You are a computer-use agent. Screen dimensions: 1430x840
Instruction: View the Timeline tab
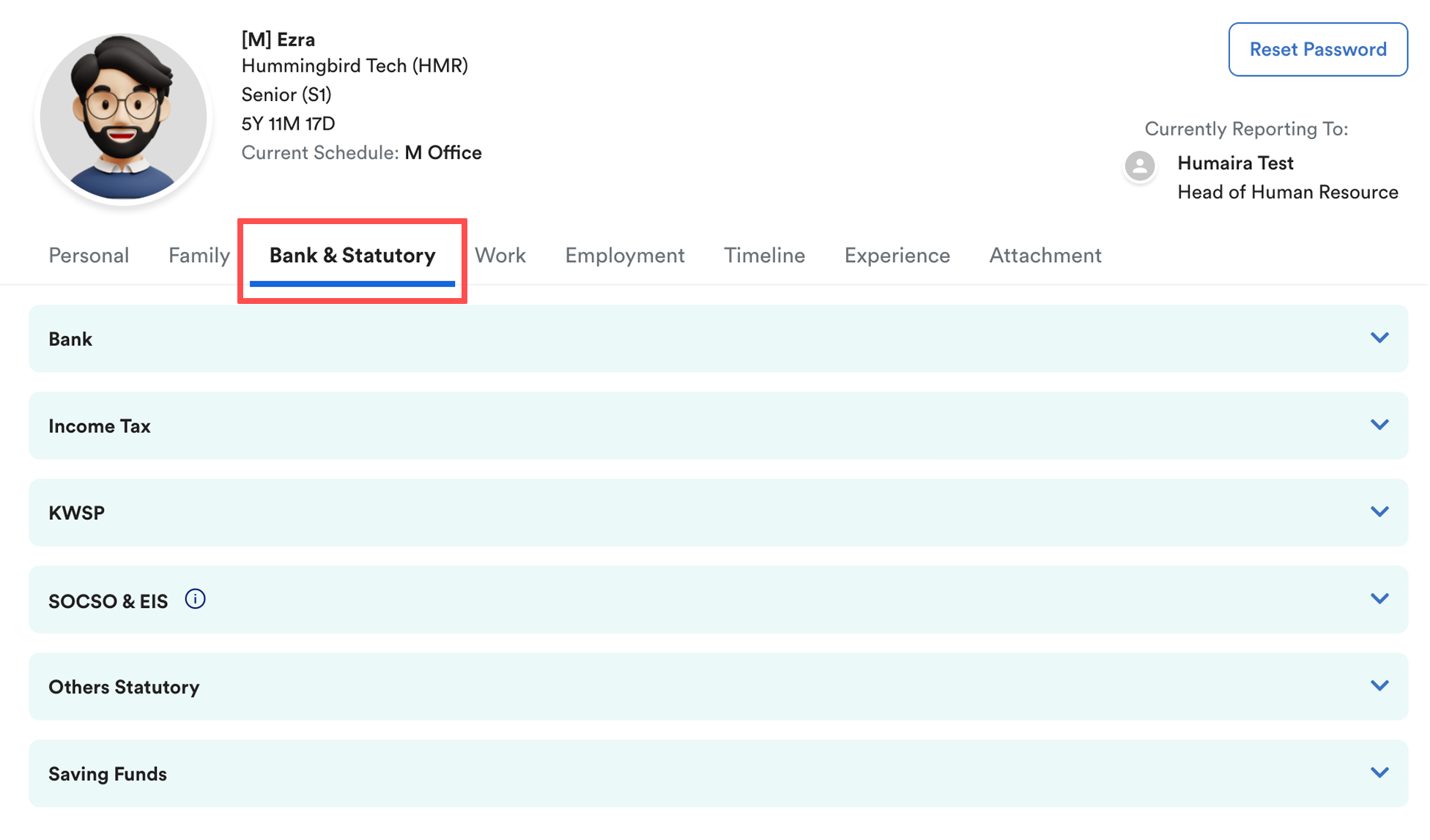pyautogui.click(x=764, y=256)
